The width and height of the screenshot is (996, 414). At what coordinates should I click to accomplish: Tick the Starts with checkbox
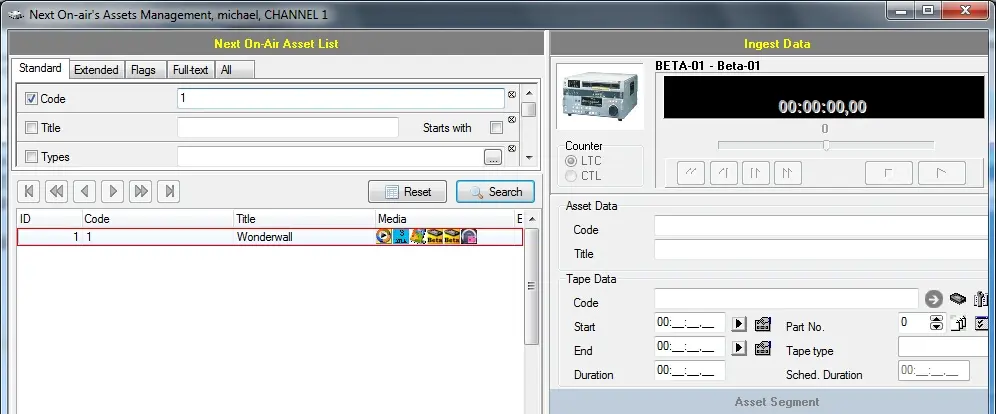pyautogui.click(x=495, y=128)
